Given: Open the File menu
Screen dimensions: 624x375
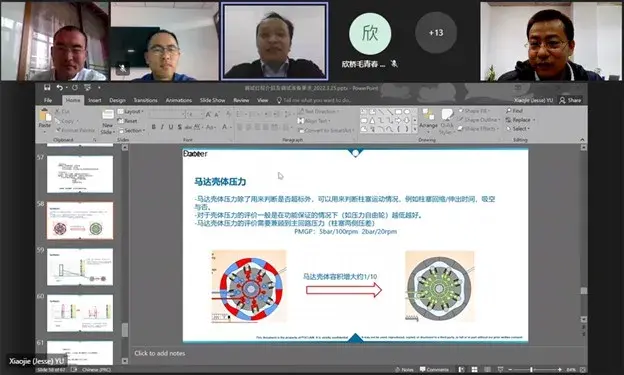Looking at the screenshot, I should [x=48, y=100].
